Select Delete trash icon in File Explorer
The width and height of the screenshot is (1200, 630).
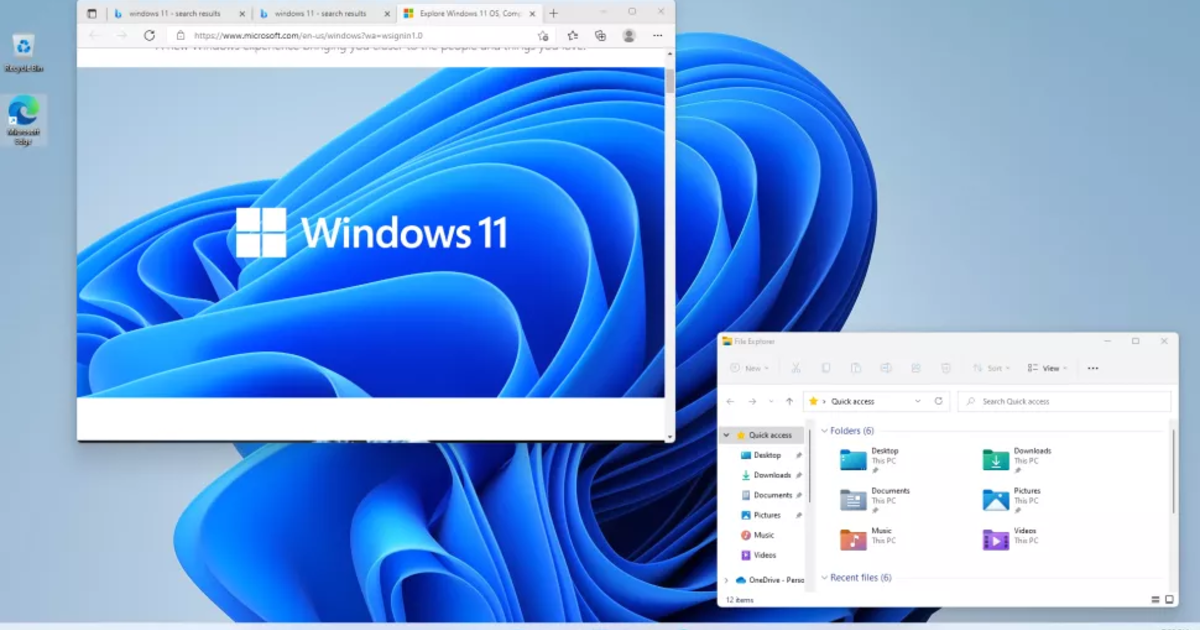(946, 368)
